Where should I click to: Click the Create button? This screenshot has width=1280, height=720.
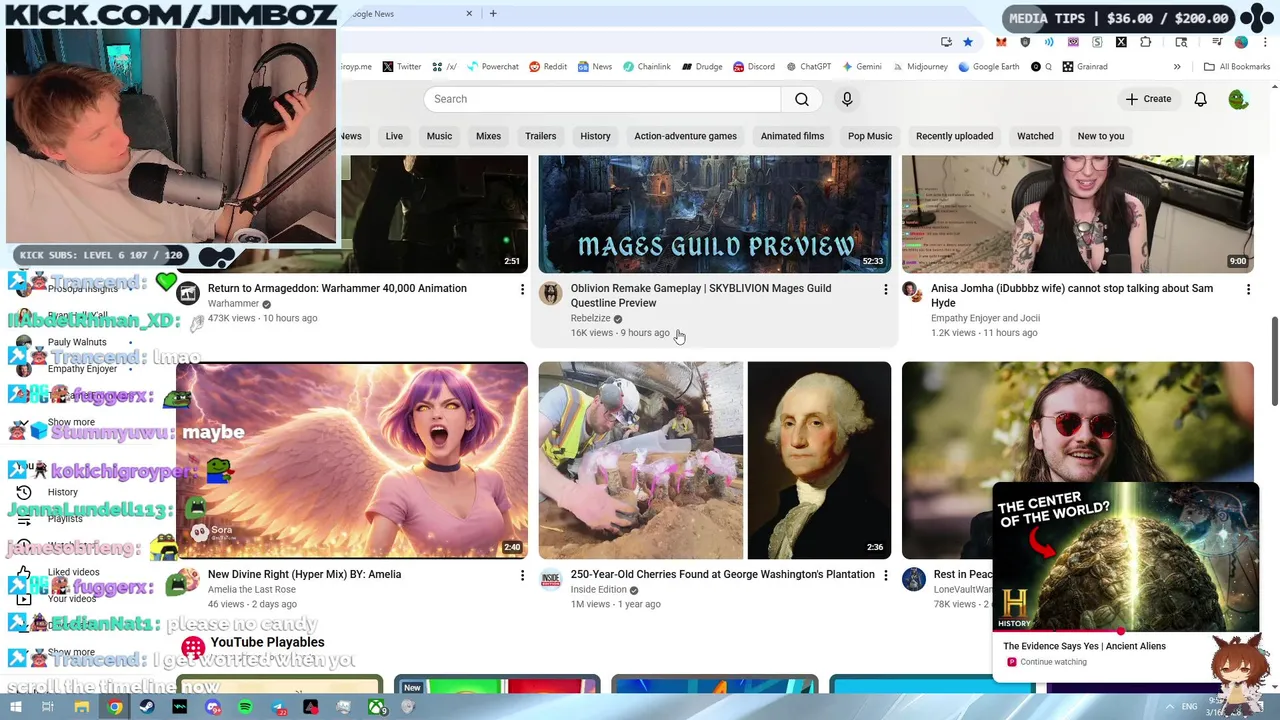point(1147,99)
